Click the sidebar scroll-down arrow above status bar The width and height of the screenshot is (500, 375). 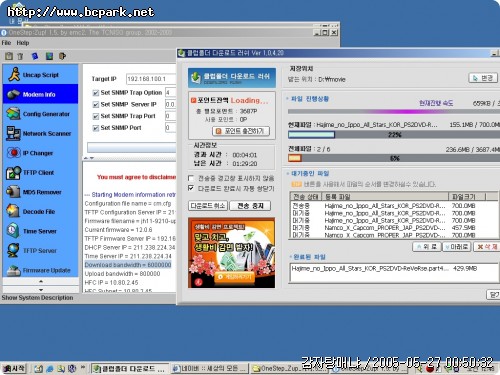pyautogui.click(x=41, y=289)
